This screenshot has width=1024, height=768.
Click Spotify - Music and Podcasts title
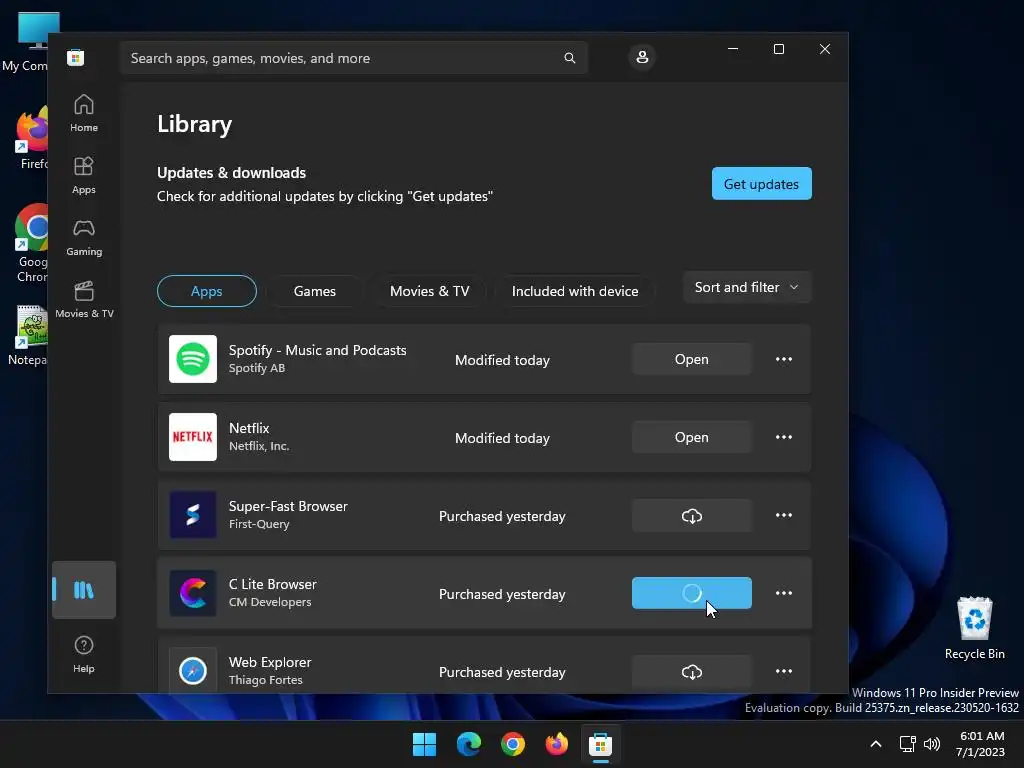[x=317, y=350]
